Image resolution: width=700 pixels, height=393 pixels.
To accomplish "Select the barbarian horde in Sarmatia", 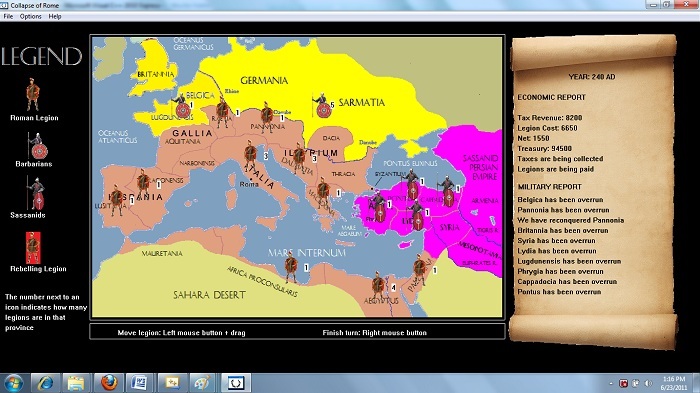I will point(322,106).
